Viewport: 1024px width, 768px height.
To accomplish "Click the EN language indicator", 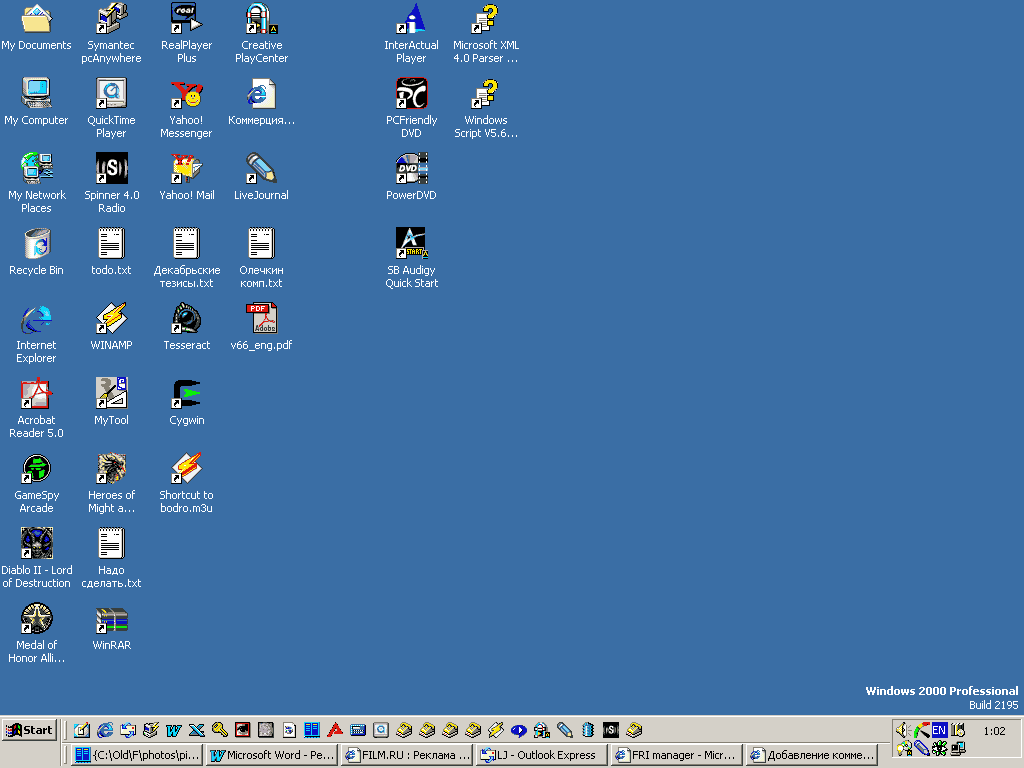I will (x=939, y=730).
